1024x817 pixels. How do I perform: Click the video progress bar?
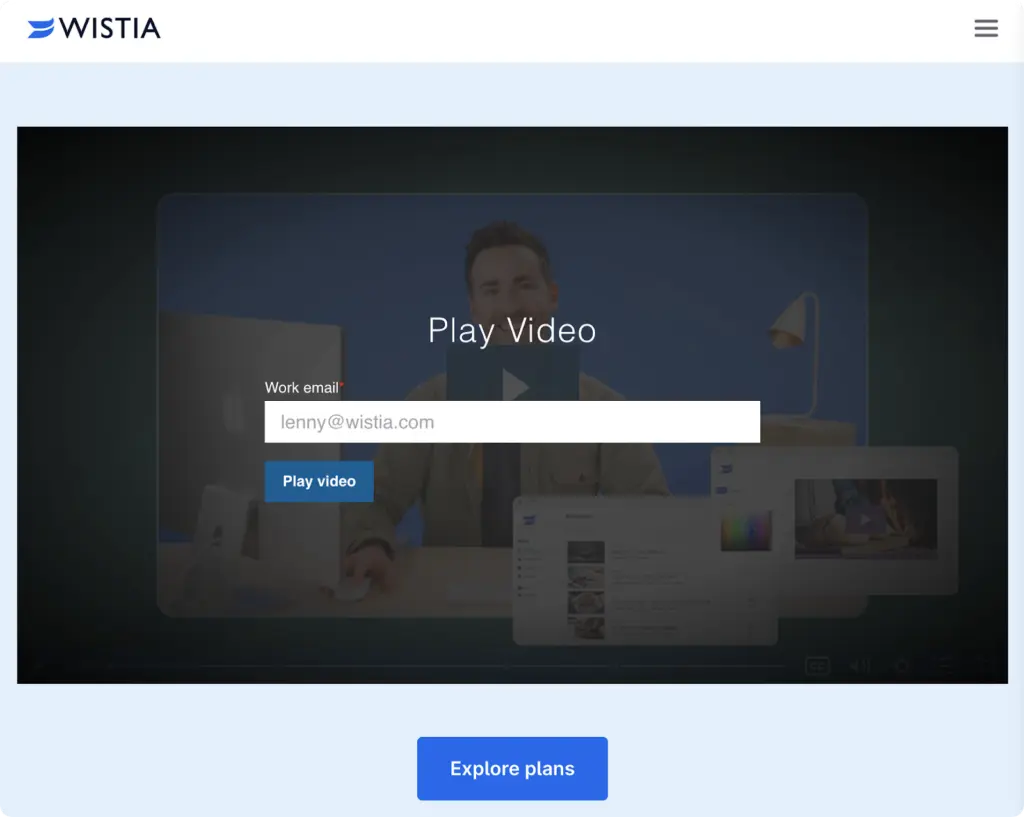[x=400, y=665]
